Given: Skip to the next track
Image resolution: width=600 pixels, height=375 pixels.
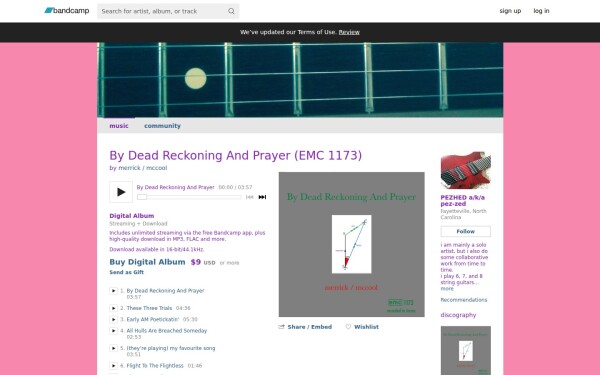Looking at the screenshot, I should point(262,197).
